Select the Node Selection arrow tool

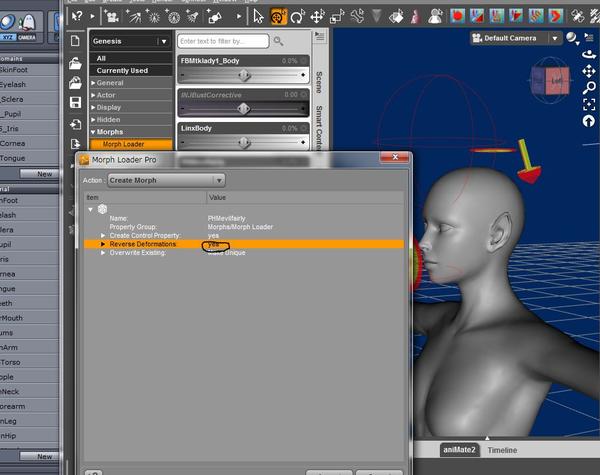click(x=258, y=16)
